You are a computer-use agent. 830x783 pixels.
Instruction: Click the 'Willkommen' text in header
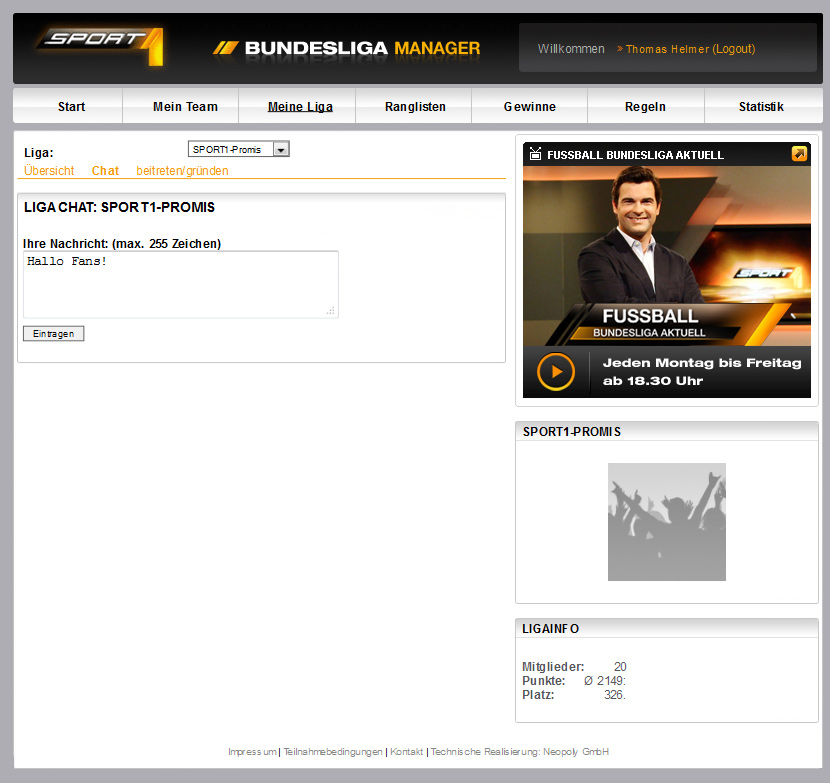click(571, 49)
